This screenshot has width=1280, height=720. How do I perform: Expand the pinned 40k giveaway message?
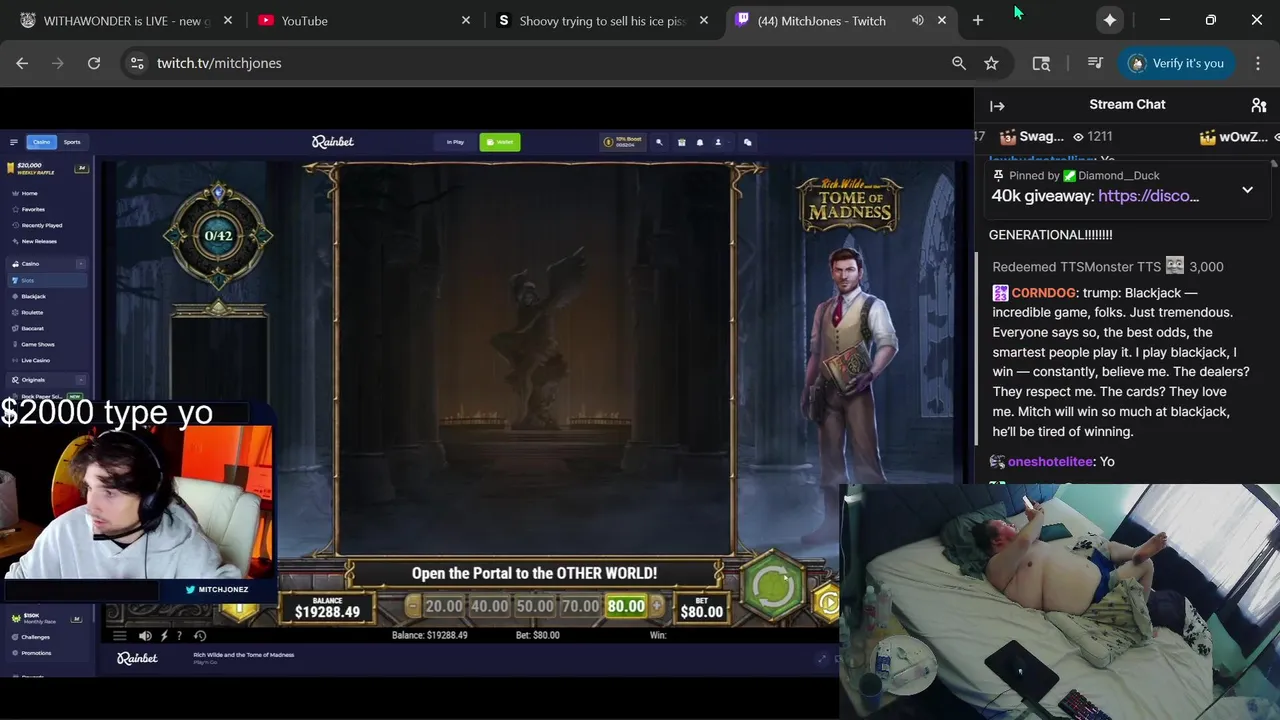coord(1247,190)
